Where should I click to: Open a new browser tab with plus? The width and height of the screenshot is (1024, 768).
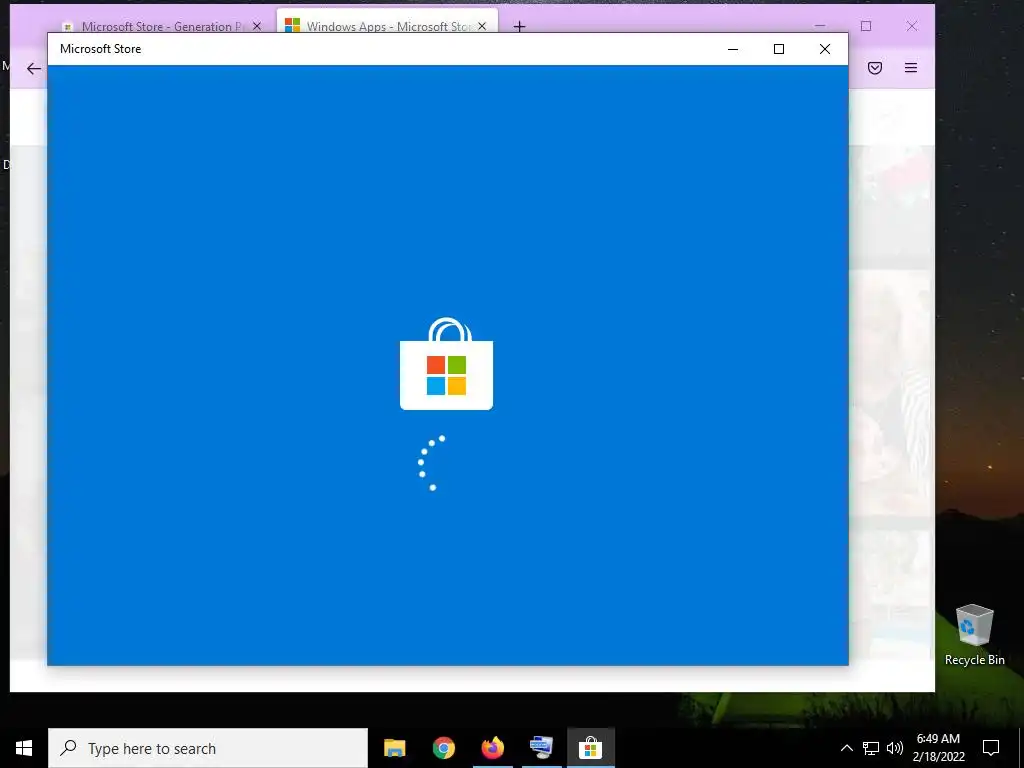pyautogui.click(x=519, y=26)
